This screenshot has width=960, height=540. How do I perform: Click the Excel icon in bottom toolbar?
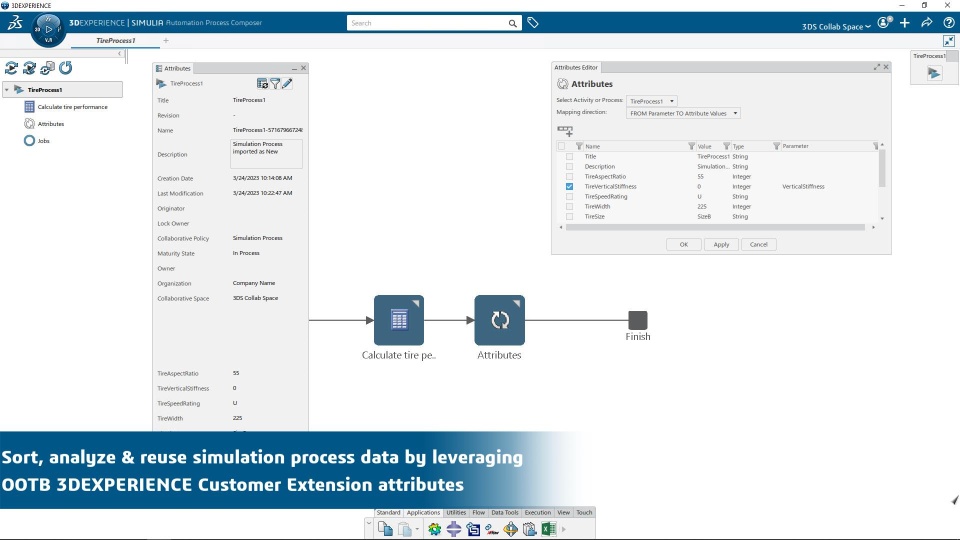[549, 528]
